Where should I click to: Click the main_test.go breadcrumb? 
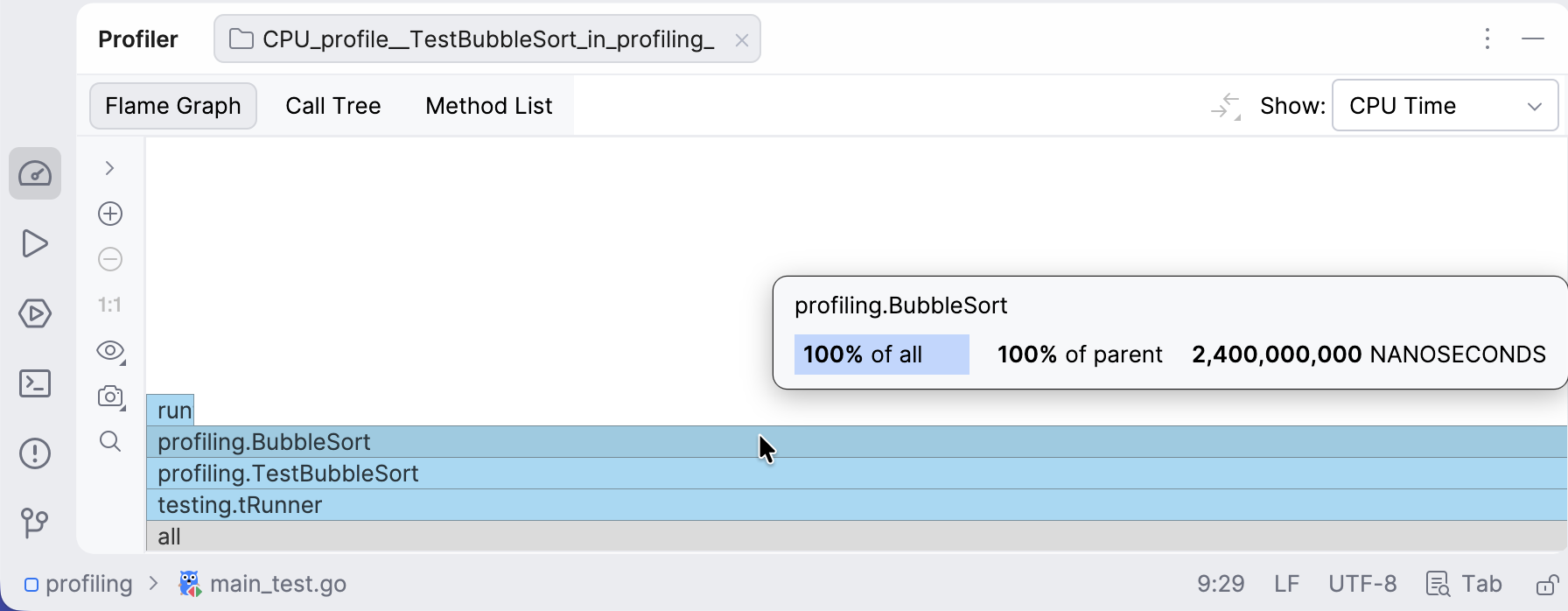pos(277,584)
